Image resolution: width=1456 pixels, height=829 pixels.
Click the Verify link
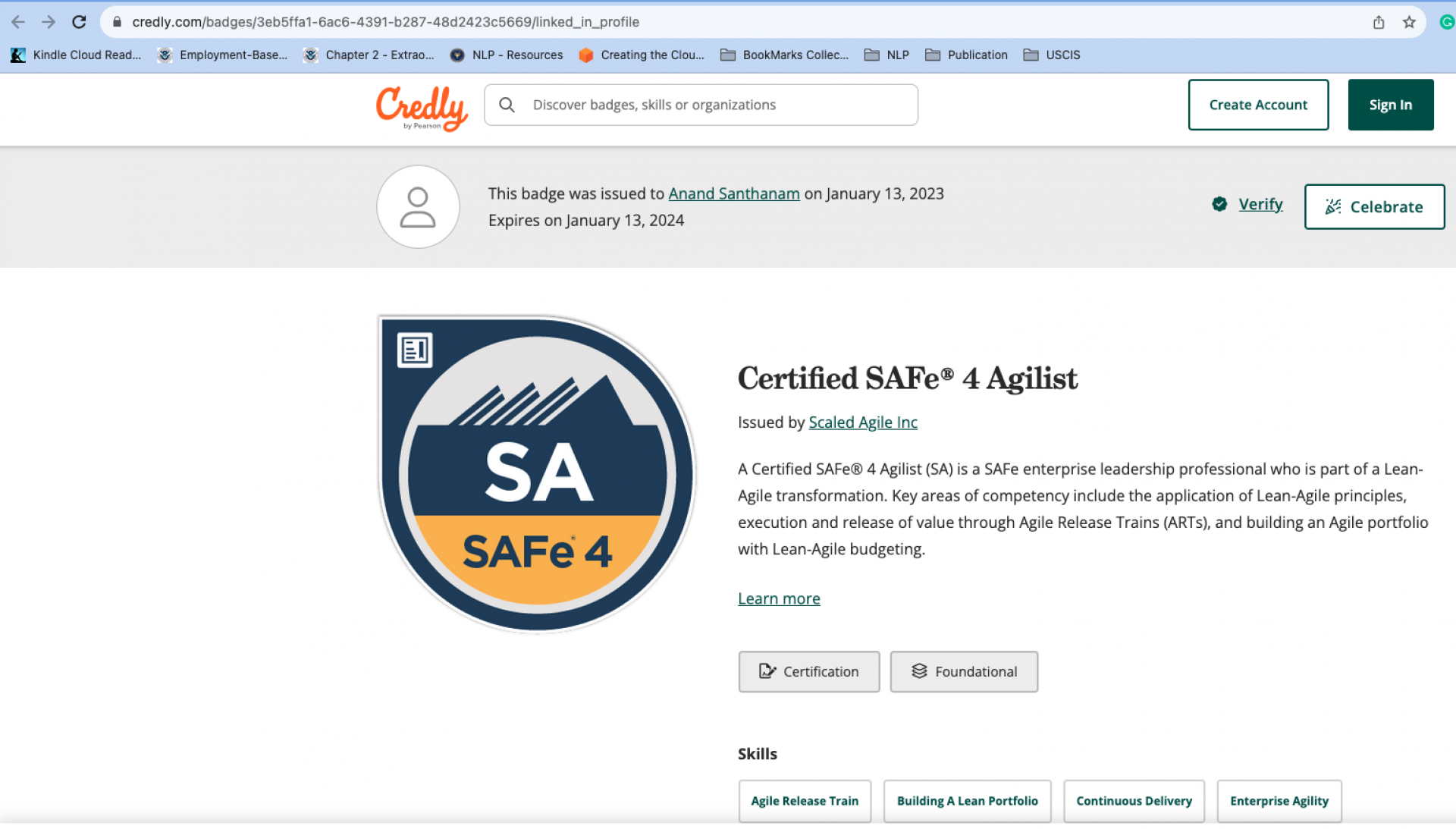(x=1260, y=204)
